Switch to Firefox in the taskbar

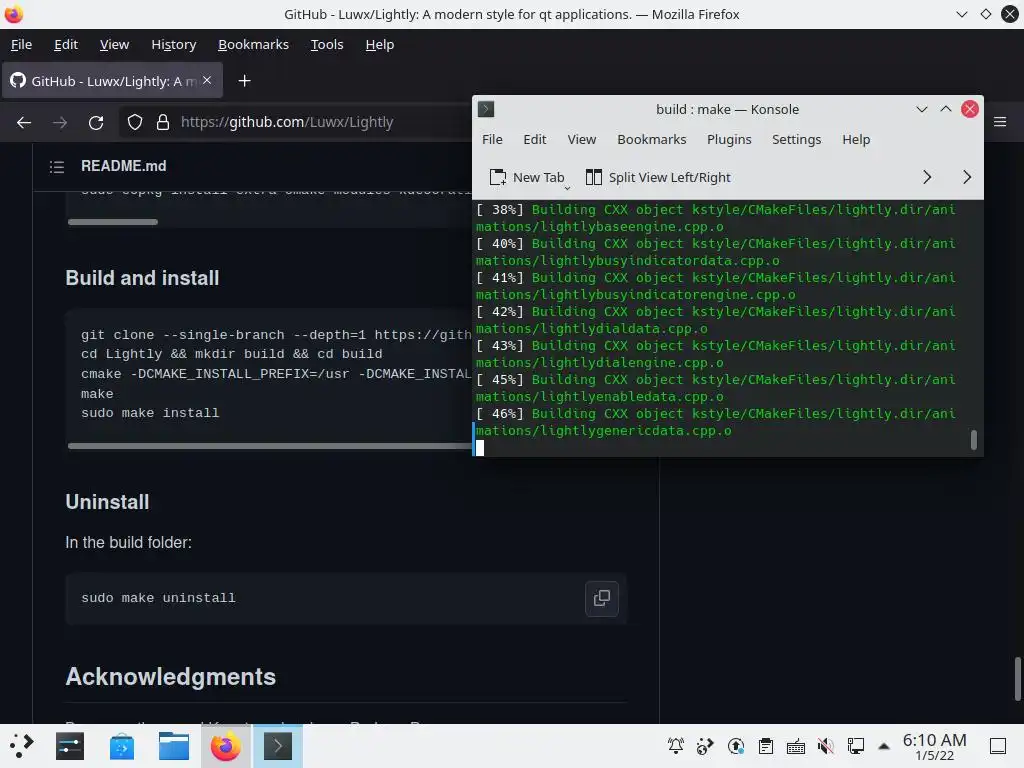click(225, 746)
